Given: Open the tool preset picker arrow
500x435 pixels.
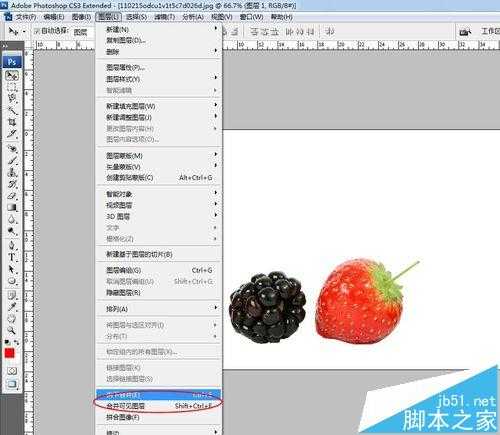Looking at the screenshot, I should coord(24,31).
